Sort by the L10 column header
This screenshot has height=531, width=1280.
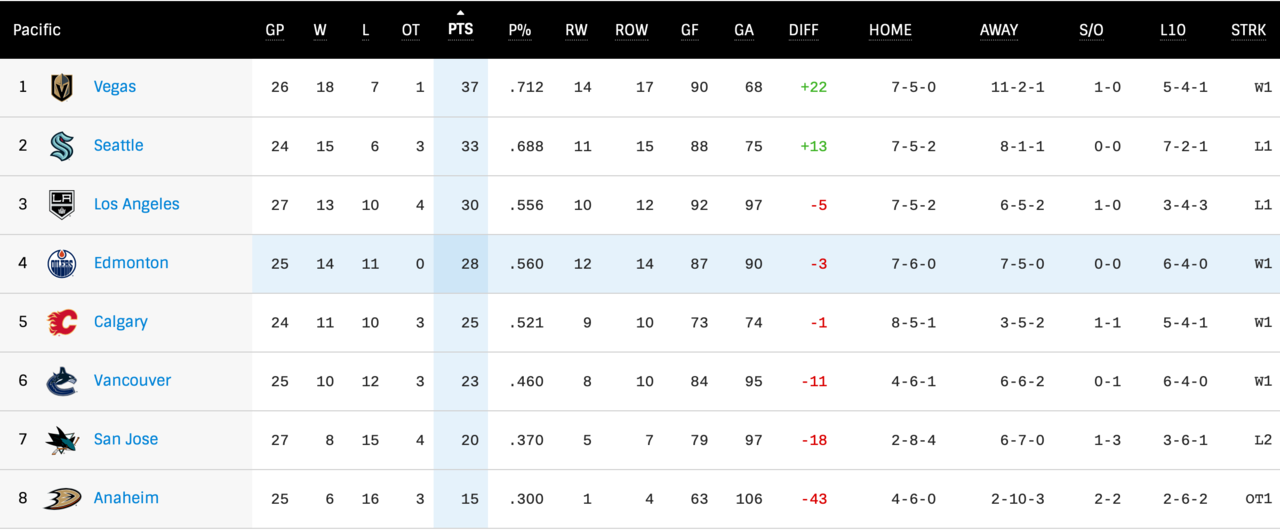[x=1173, y=30]
